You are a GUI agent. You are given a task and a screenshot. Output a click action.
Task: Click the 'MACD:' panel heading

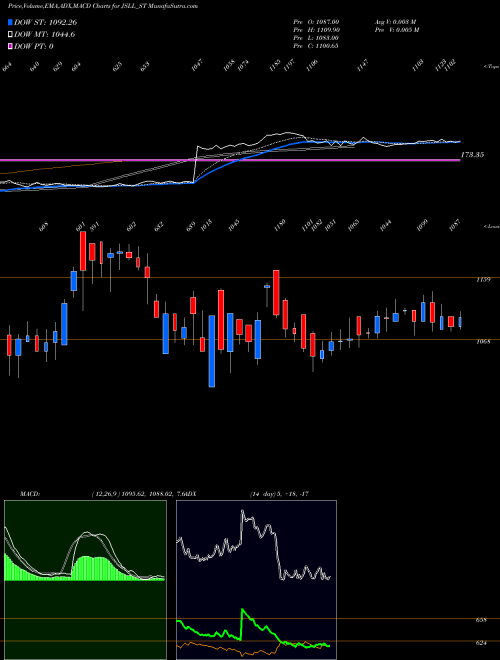pyautogui.click(x=30, y=493)
